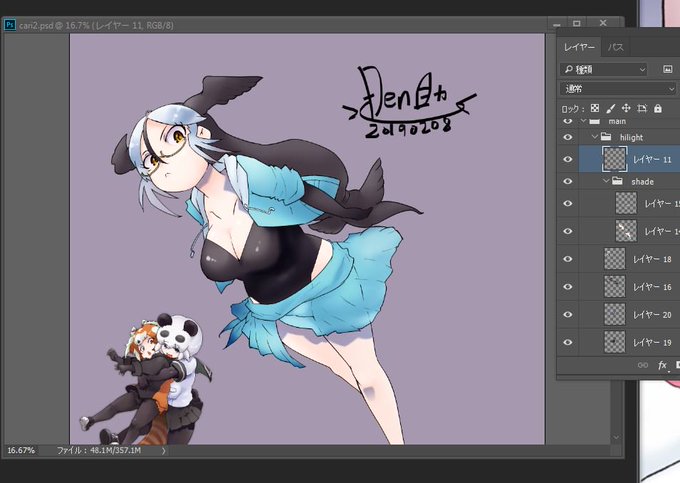The width and height of the screenshot is (680, 483).
Task: Click the link layers chain icon
Action: pyautogui.click(x=643, y=365)
